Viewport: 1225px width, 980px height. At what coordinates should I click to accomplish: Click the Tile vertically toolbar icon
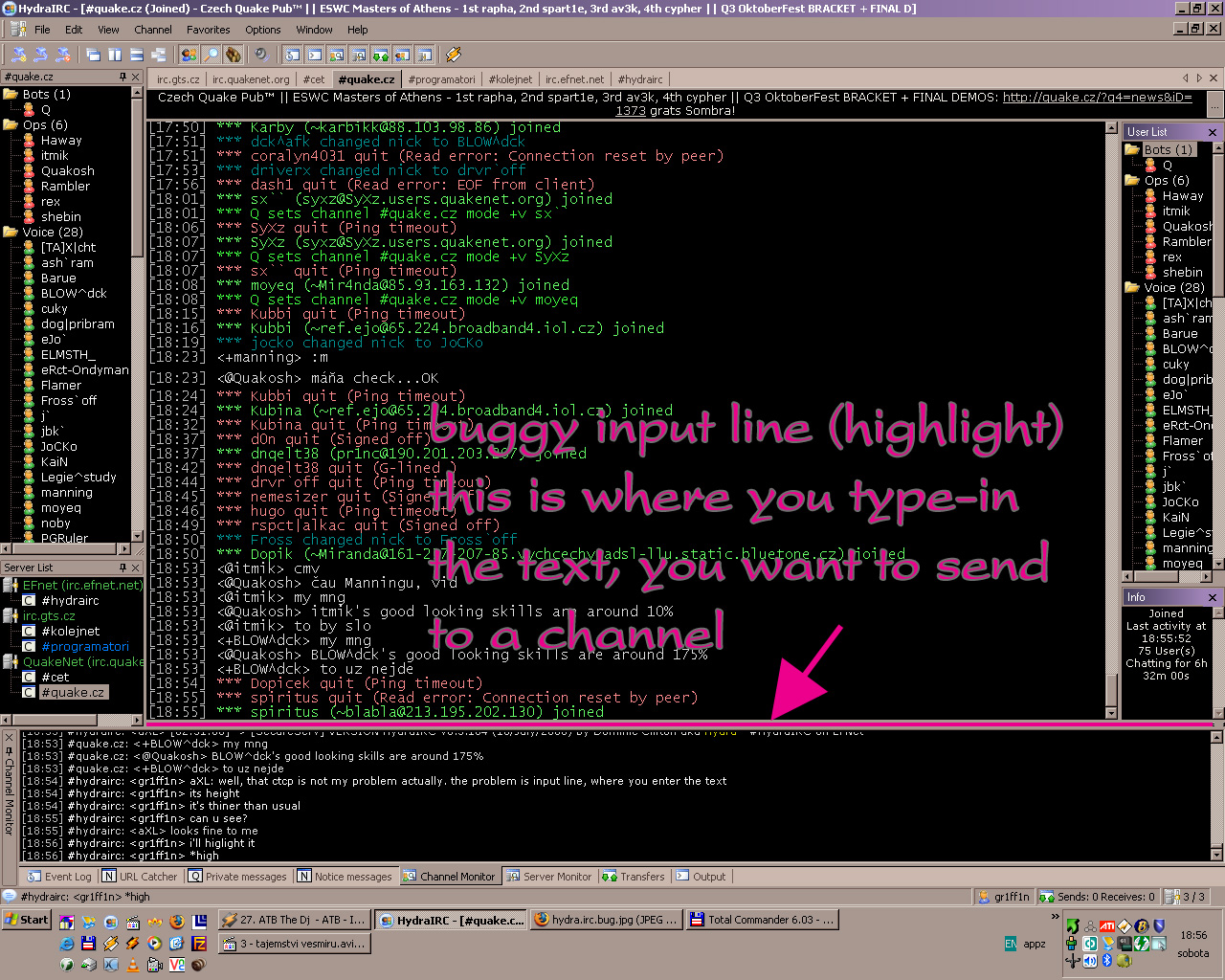115,55
